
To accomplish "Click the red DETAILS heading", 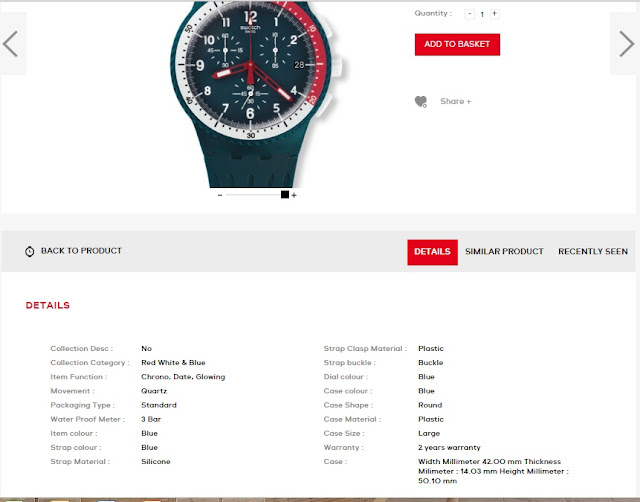I will click(48, 305).
